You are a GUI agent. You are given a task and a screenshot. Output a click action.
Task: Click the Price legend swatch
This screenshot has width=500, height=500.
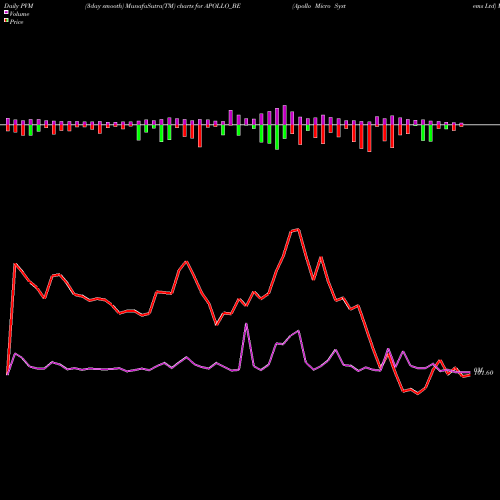click(x=6, y=20)
